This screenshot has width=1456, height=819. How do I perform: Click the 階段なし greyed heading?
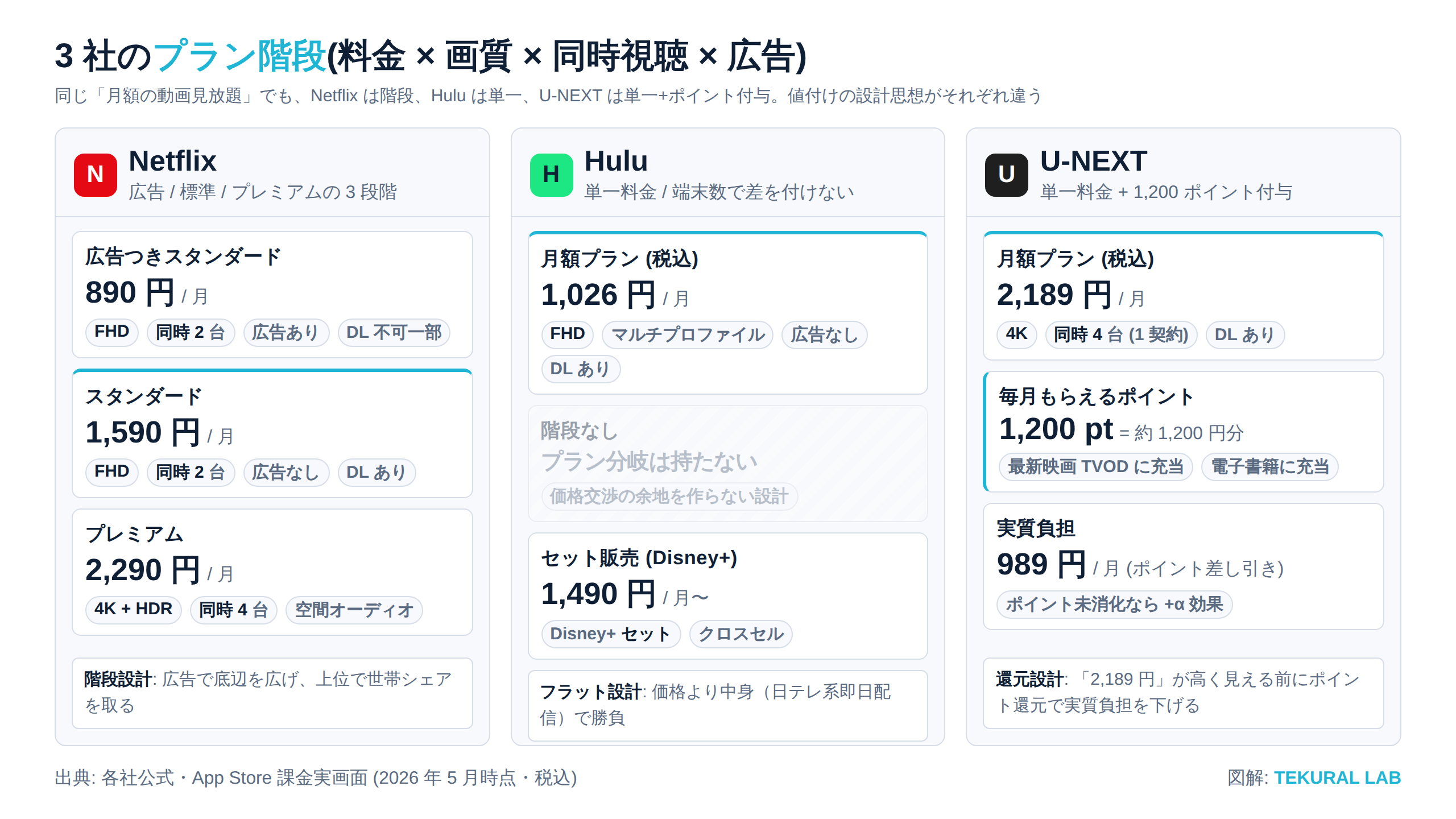[x=579, y=431]
